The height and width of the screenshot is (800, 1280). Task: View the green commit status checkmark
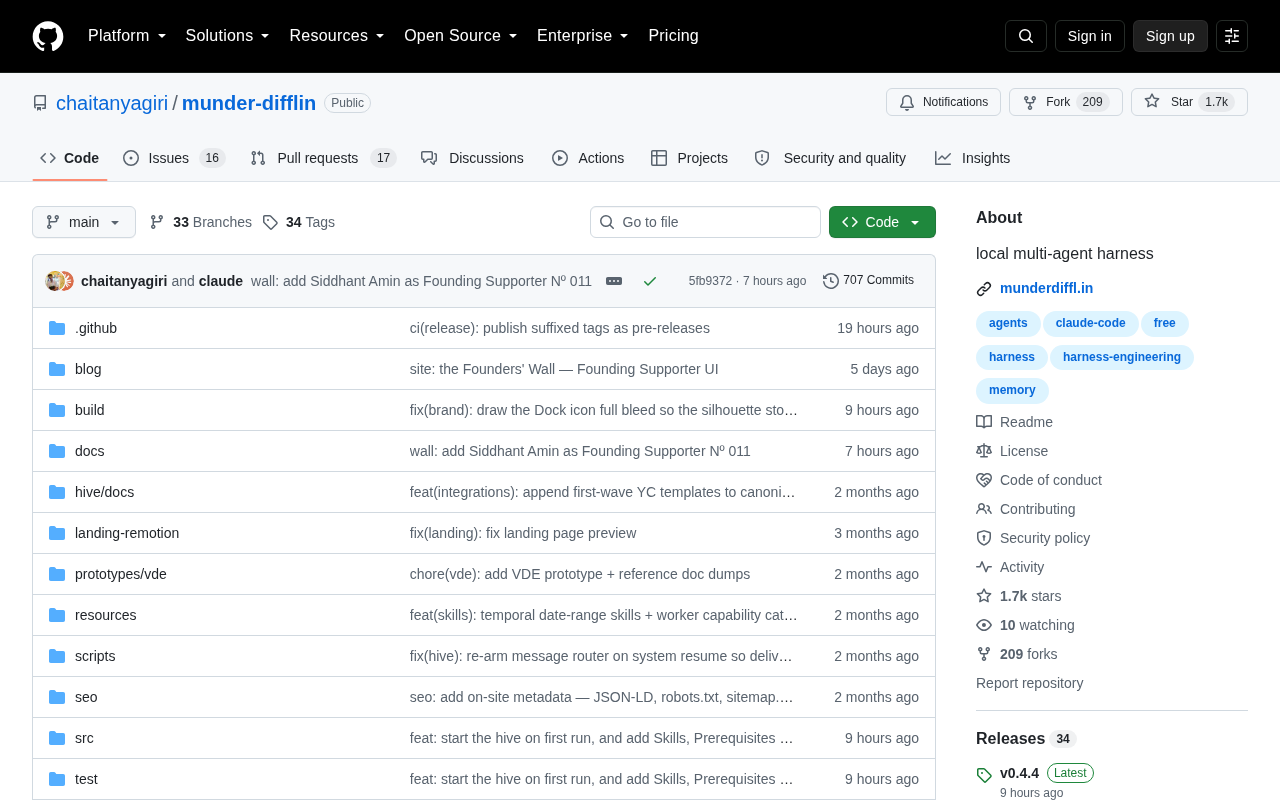click(x=650, y=281)
